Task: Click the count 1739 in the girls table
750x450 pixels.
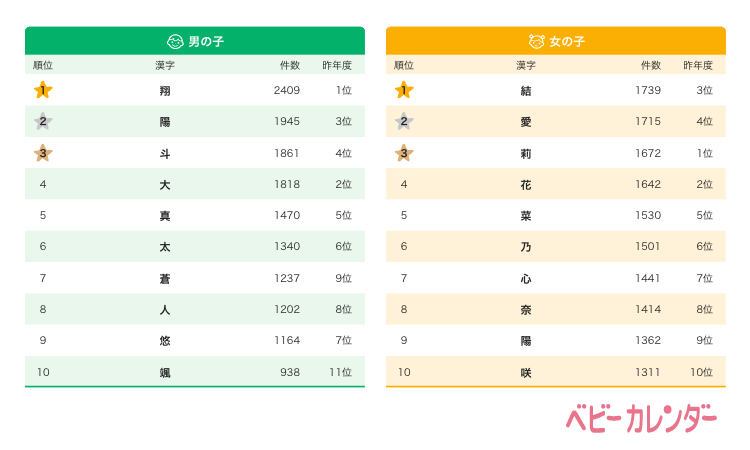Action: (647, 90)
